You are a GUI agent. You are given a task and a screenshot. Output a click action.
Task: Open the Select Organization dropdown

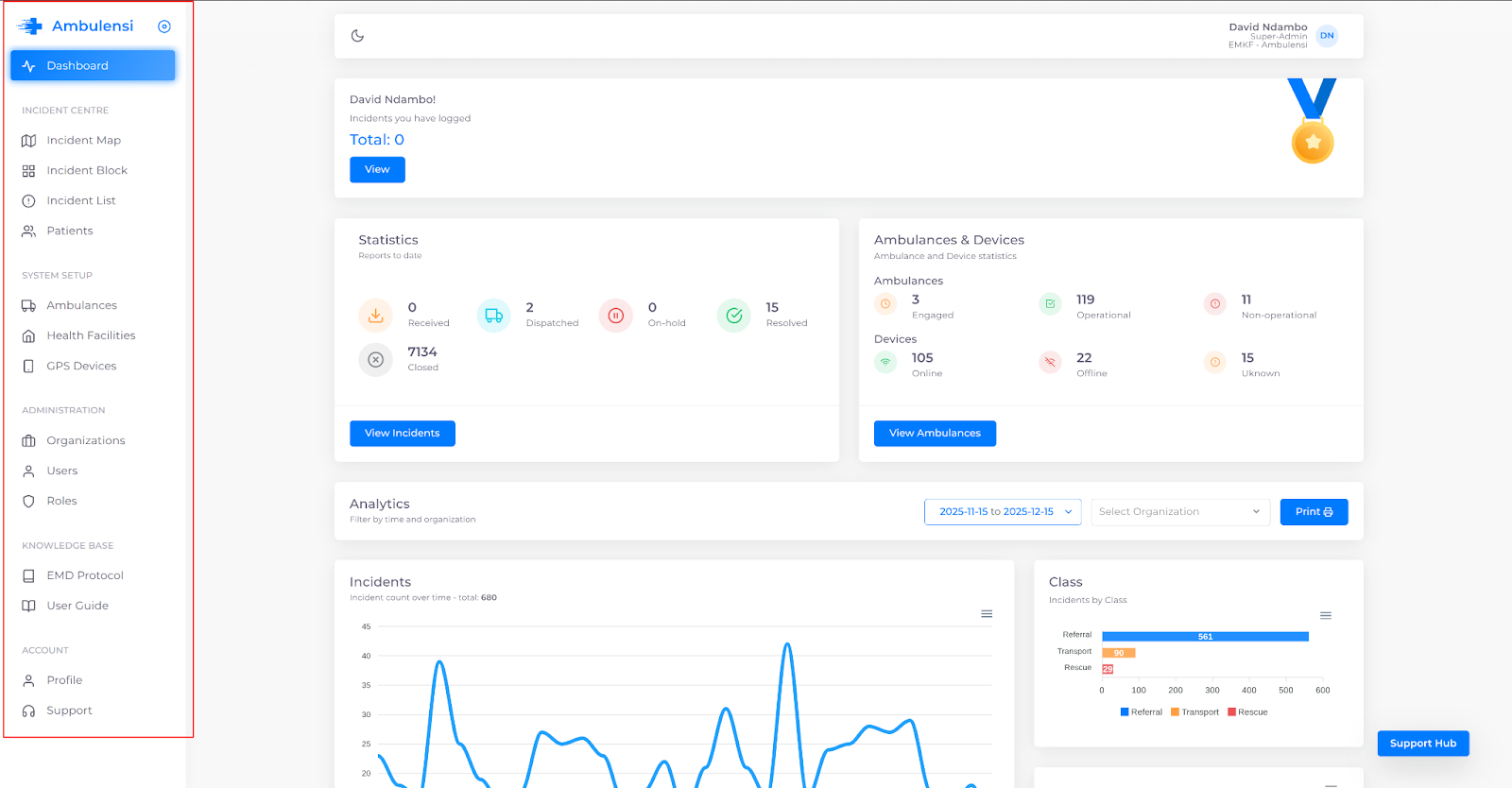tap(1179, 512)
